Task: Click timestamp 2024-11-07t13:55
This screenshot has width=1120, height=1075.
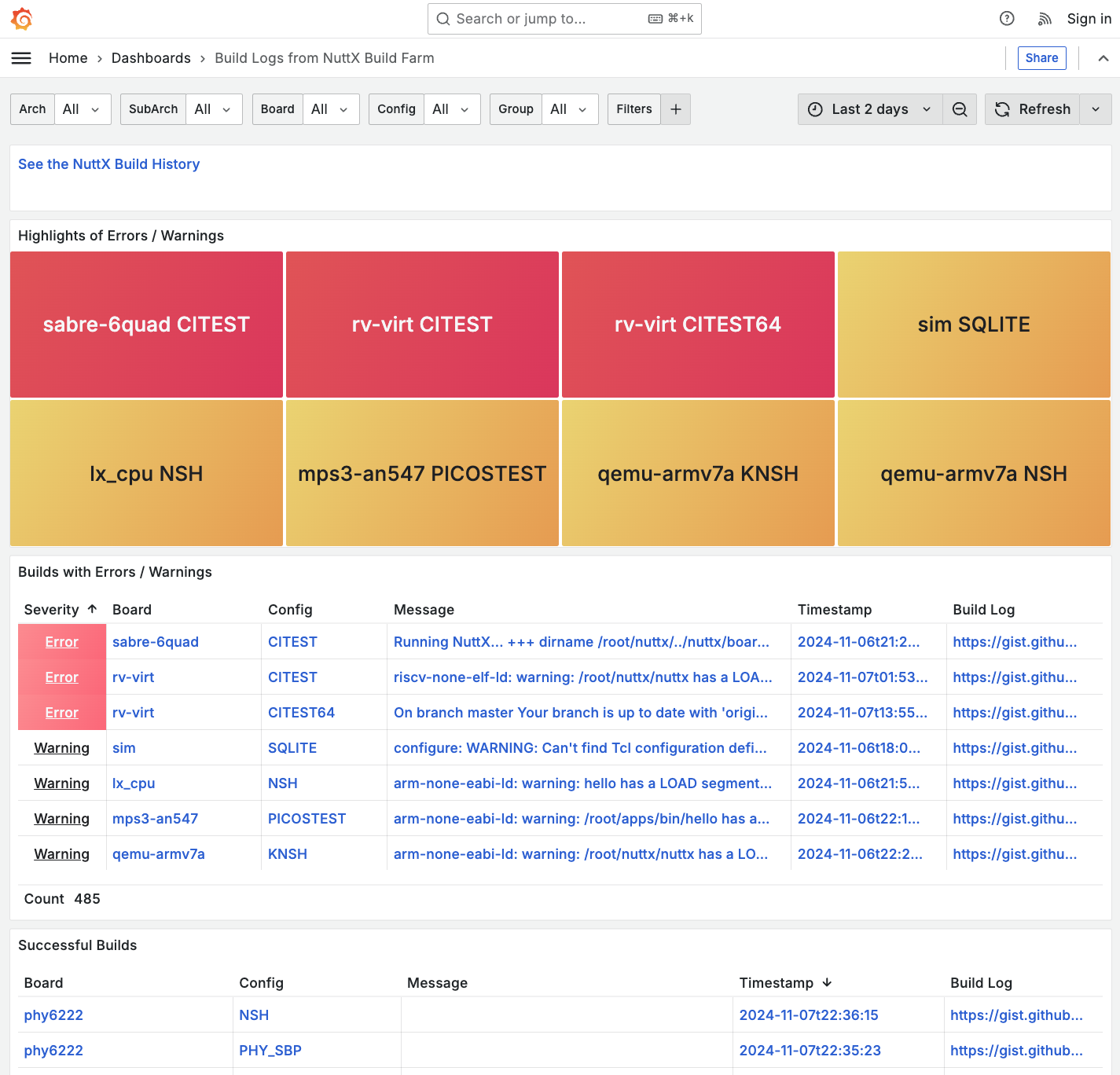Action: point(863,713)
